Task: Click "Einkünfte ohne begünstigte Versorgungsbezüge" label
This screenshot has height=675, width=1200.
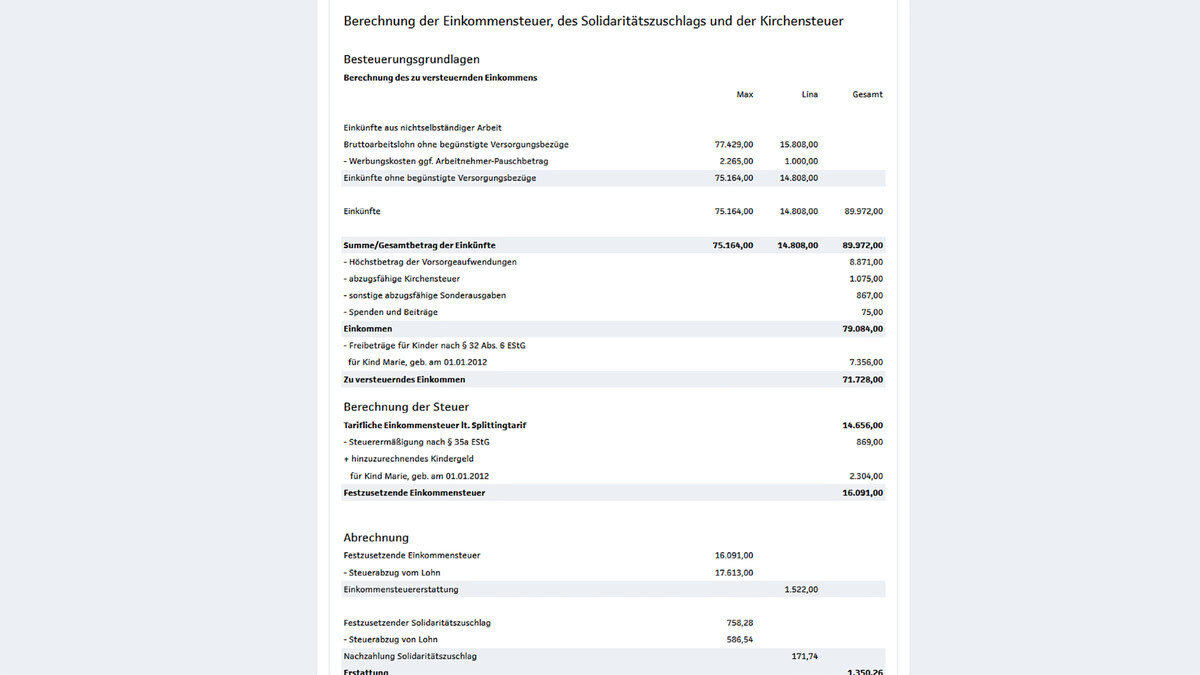Action: tap(440, 178)
